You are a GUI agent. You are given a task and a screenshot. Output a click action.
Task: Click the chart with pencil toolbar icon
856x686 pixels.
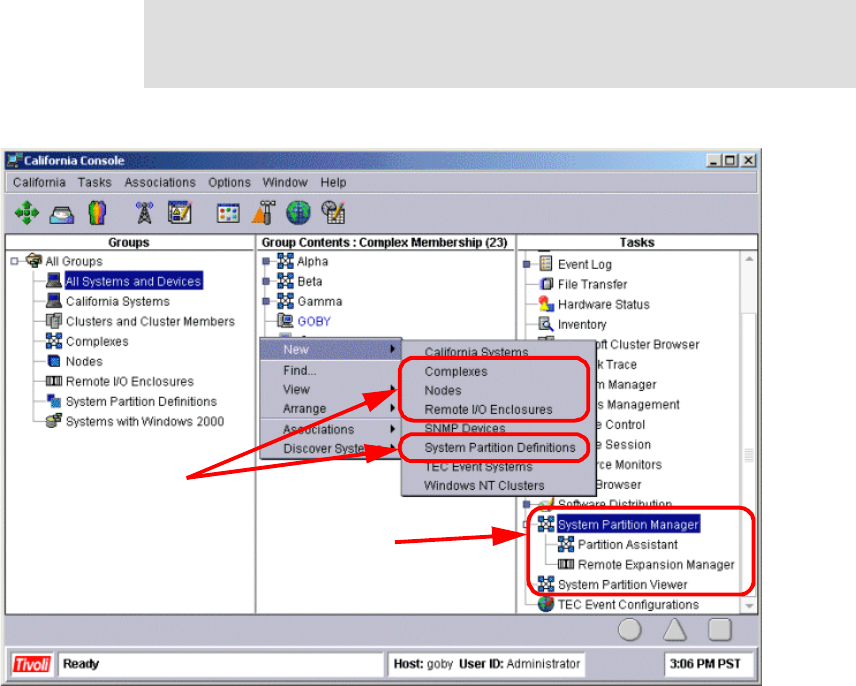point(333,213)
